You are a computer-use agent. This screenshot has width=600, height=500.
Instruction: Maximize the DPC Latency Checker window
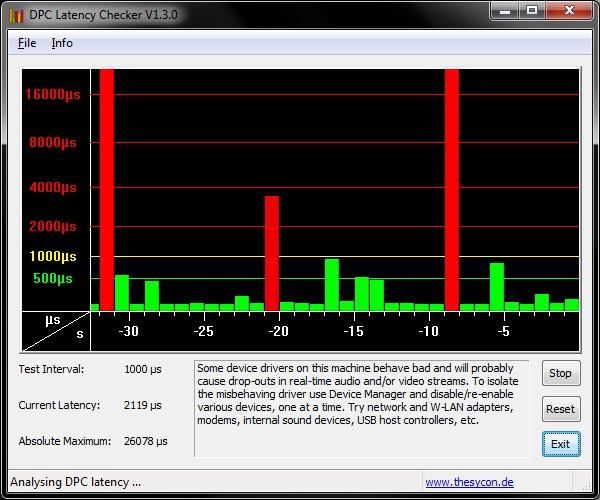(x=532, y=10)
